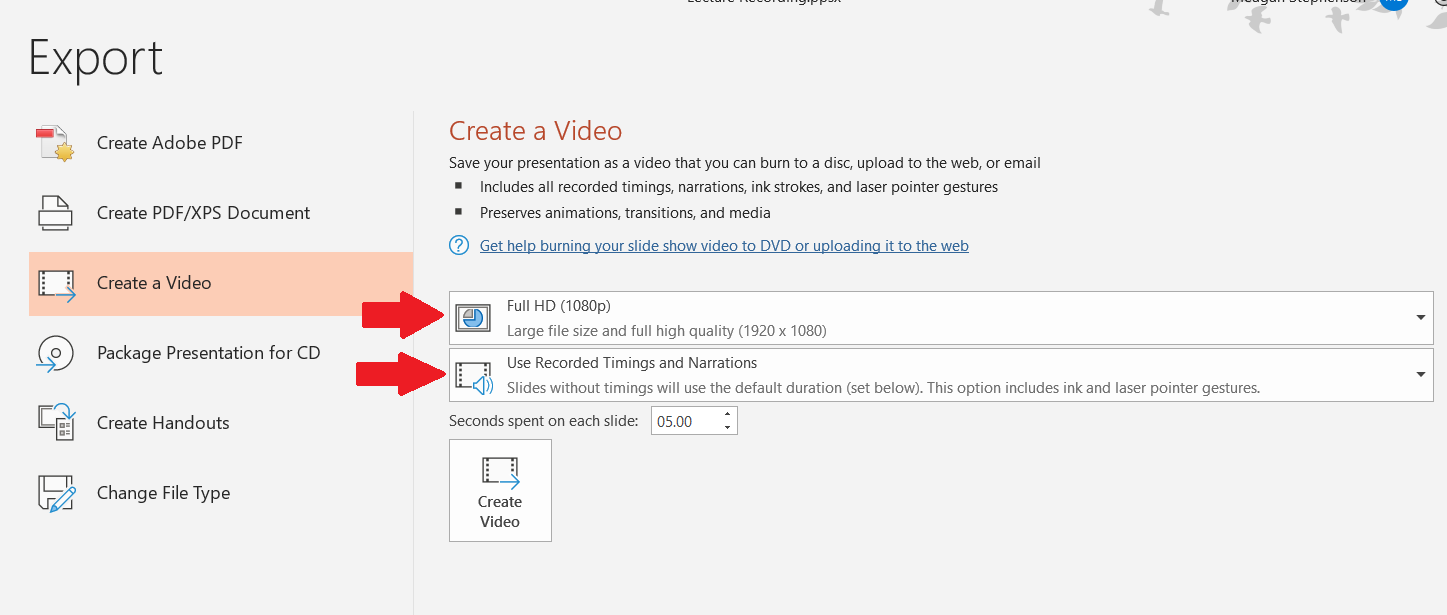Select the Create a Video option
The image size is (1447, 615).
pyautogui.click(x=221, y=283)
